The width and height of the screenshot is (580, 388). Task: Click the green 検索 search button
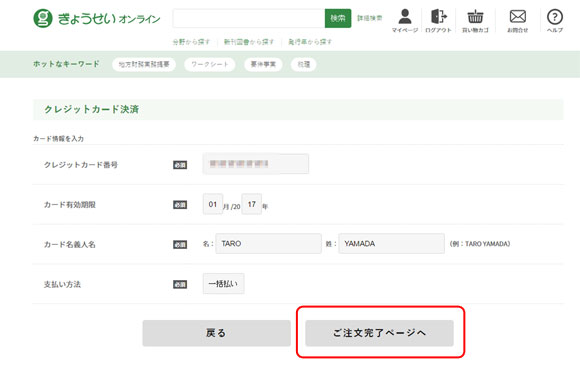coord(338,18)
